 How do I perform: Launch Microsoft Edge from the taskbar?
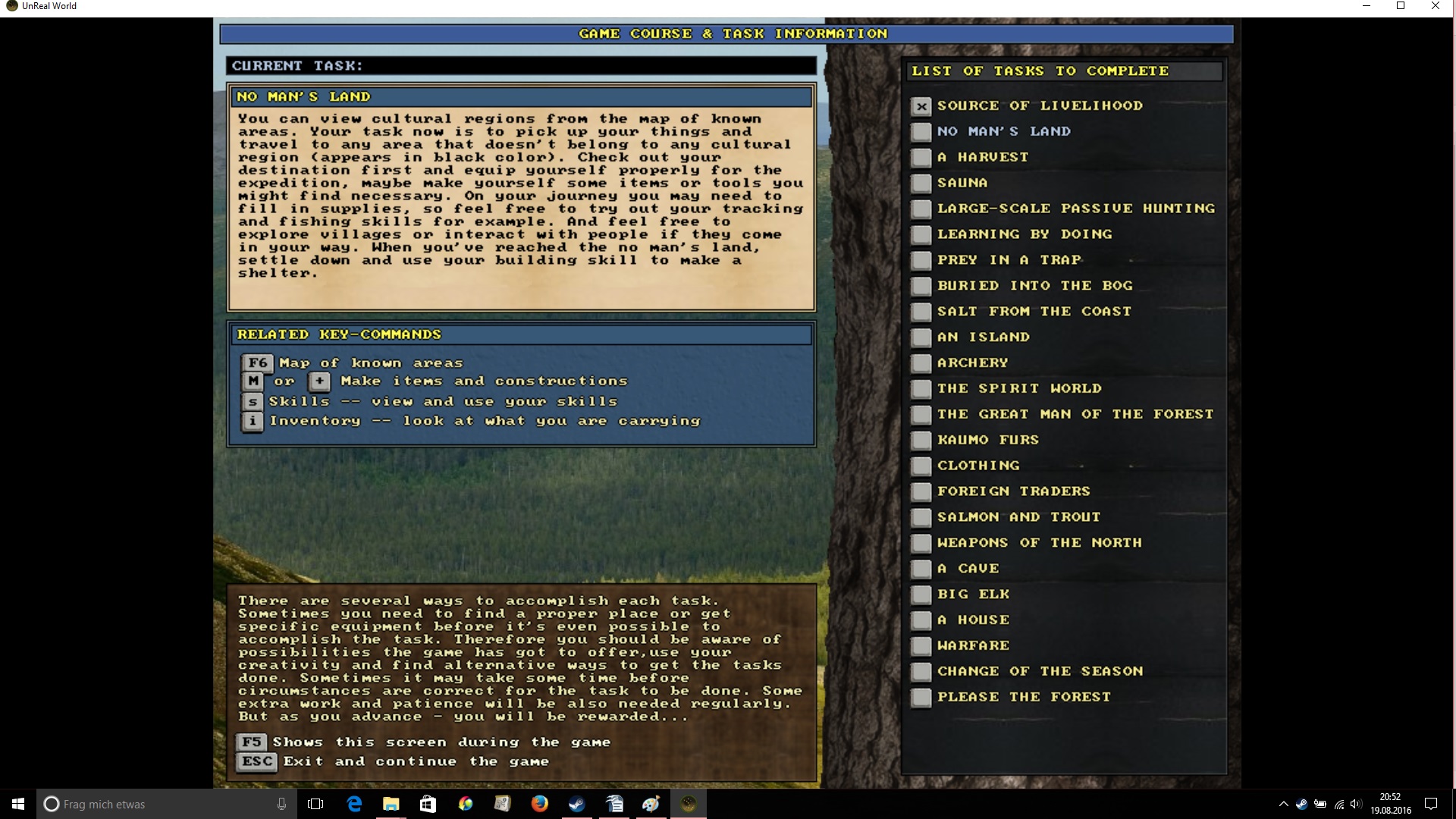pyautogui.click(x=354, y=804)
